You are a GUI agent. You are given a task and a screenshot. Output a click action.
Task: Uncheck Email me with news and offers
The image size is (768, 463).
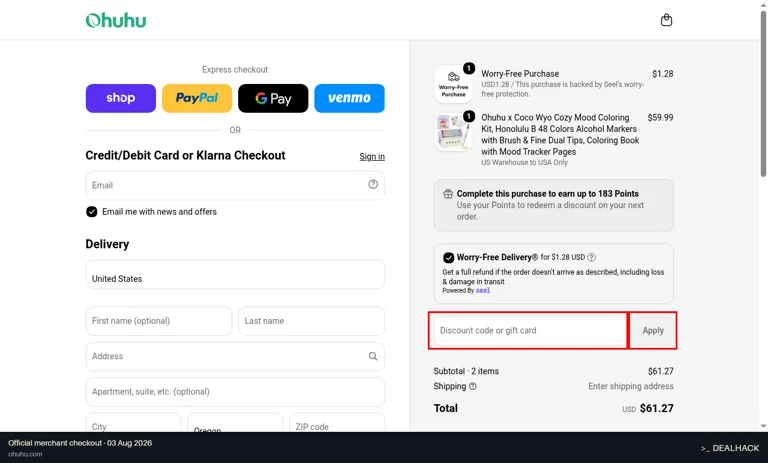(x=92, y=212)
